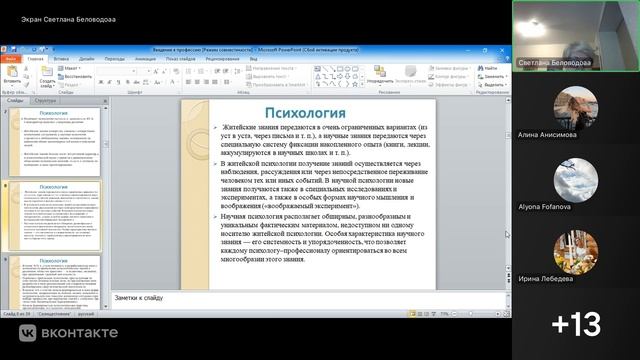640x360 pixels.
Task: Open the numbered list dropdown
Action: click(202, 71)
